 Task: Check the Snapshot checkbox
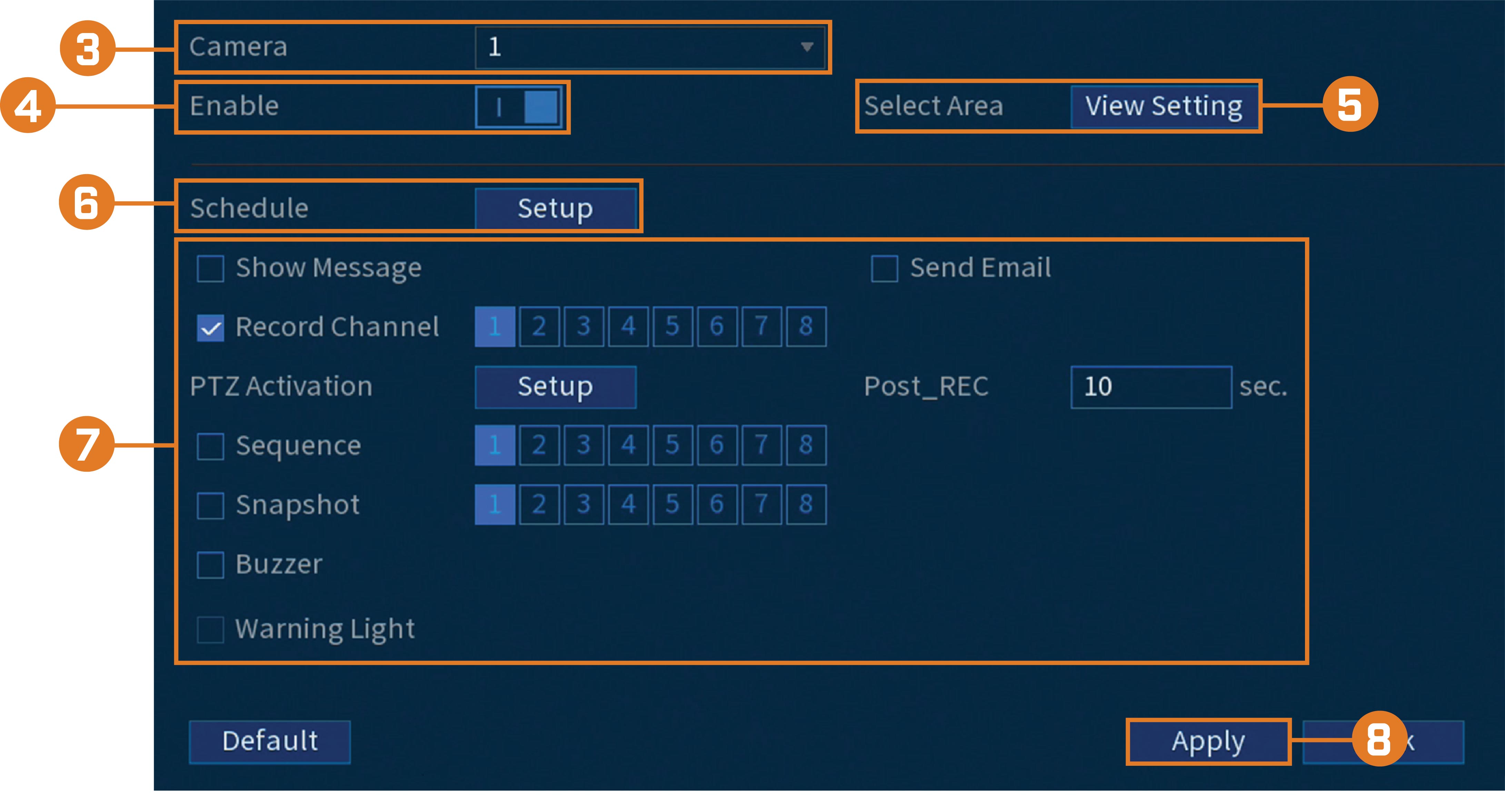[x=210, y=506]
